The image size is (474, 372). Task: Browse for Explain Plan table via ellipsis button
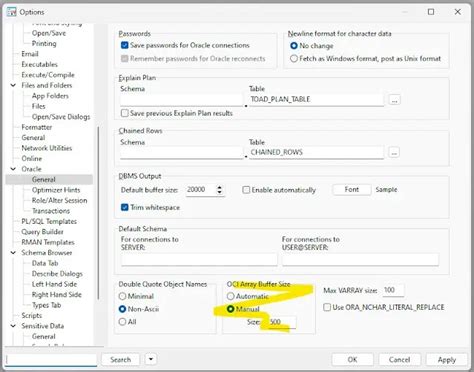click(x=394, y=100)
